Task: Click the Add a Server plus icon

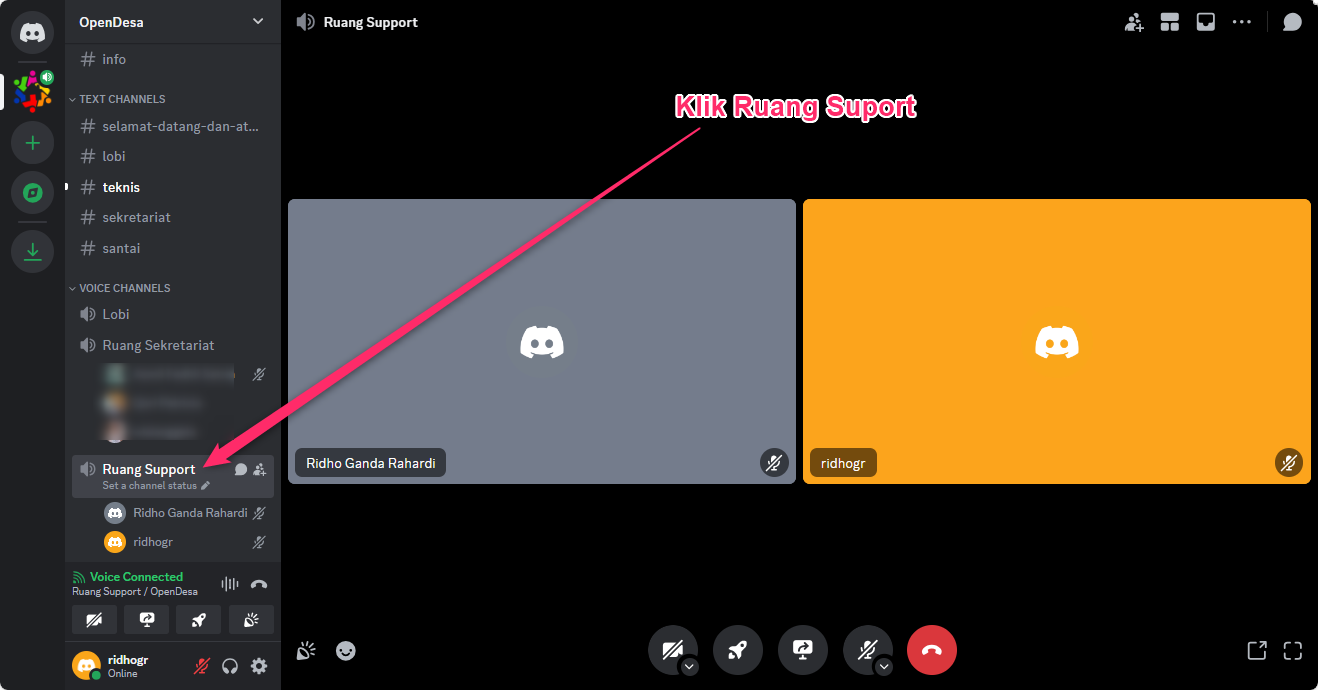Action: point(33,143)
